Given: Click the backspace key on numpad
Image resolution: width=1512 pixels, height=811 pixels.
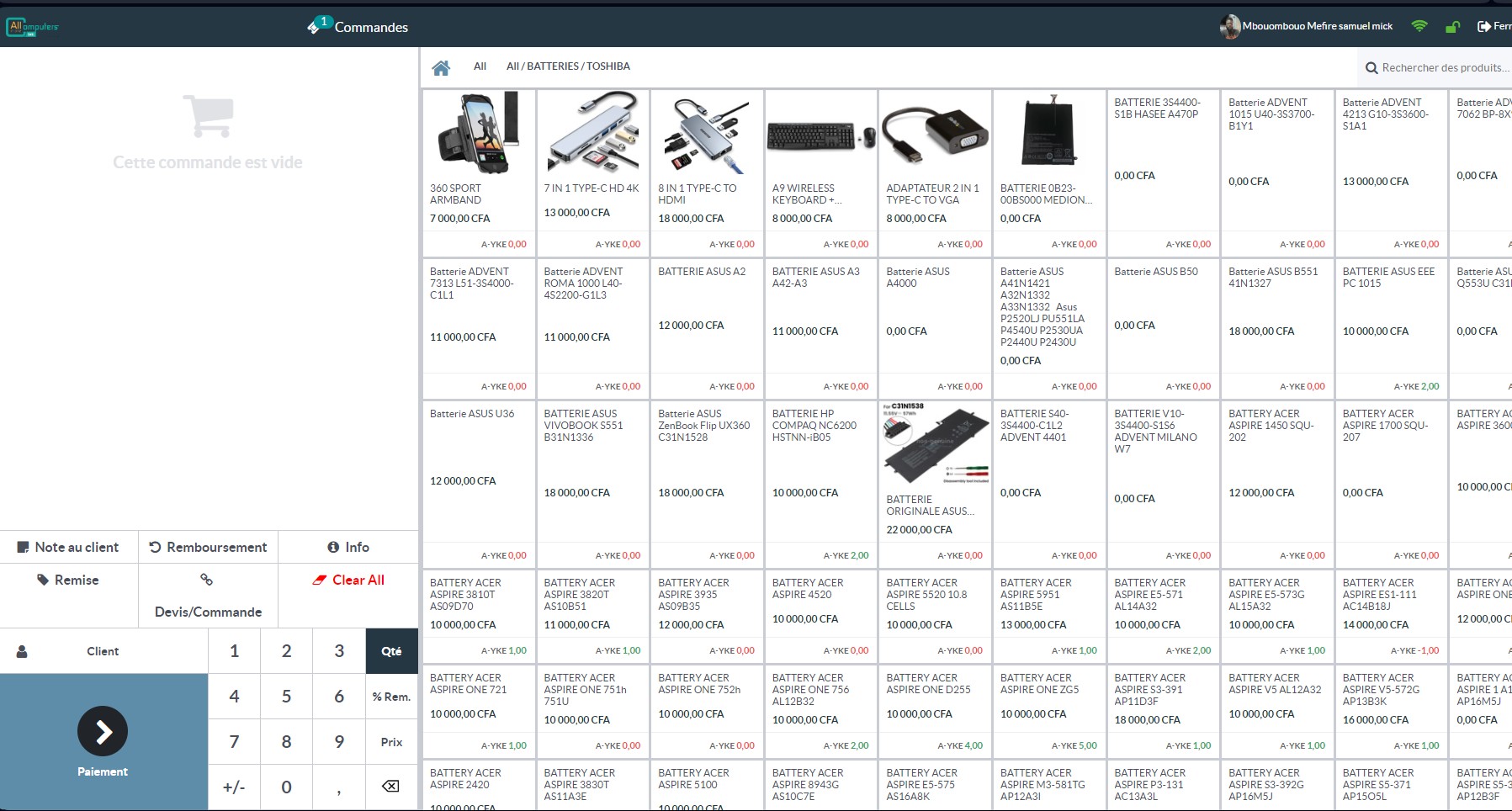Looking at the screenshot, I should [x=390, y=787].
